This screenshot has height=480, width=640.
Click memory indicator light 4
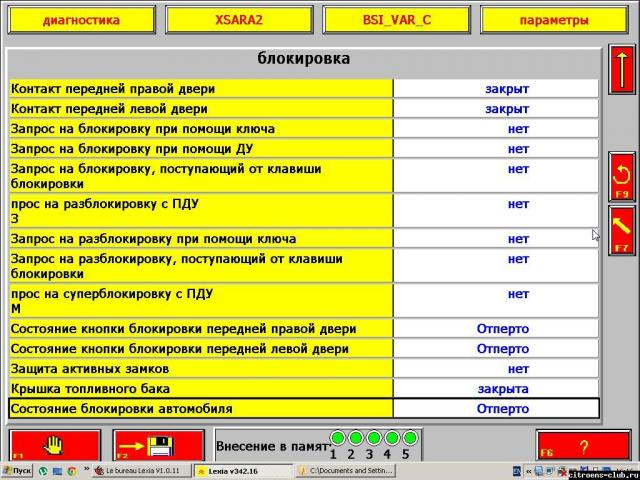click(391, 438)
